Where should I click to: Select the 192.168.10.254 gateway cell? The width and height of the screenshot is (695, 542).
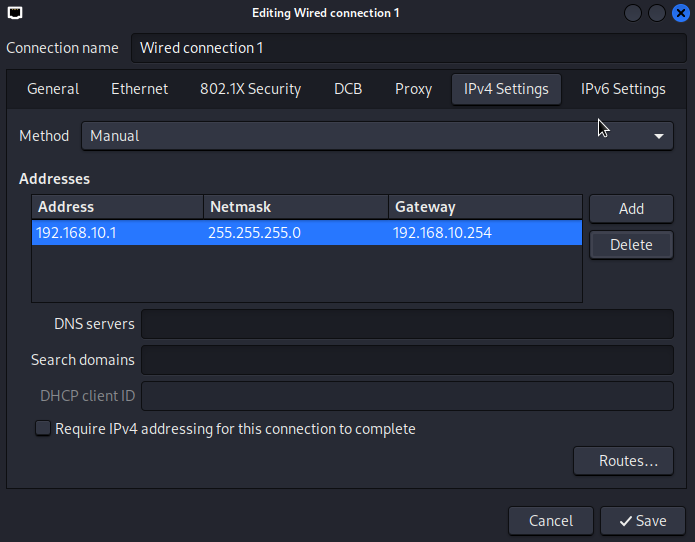coord(442,233)
